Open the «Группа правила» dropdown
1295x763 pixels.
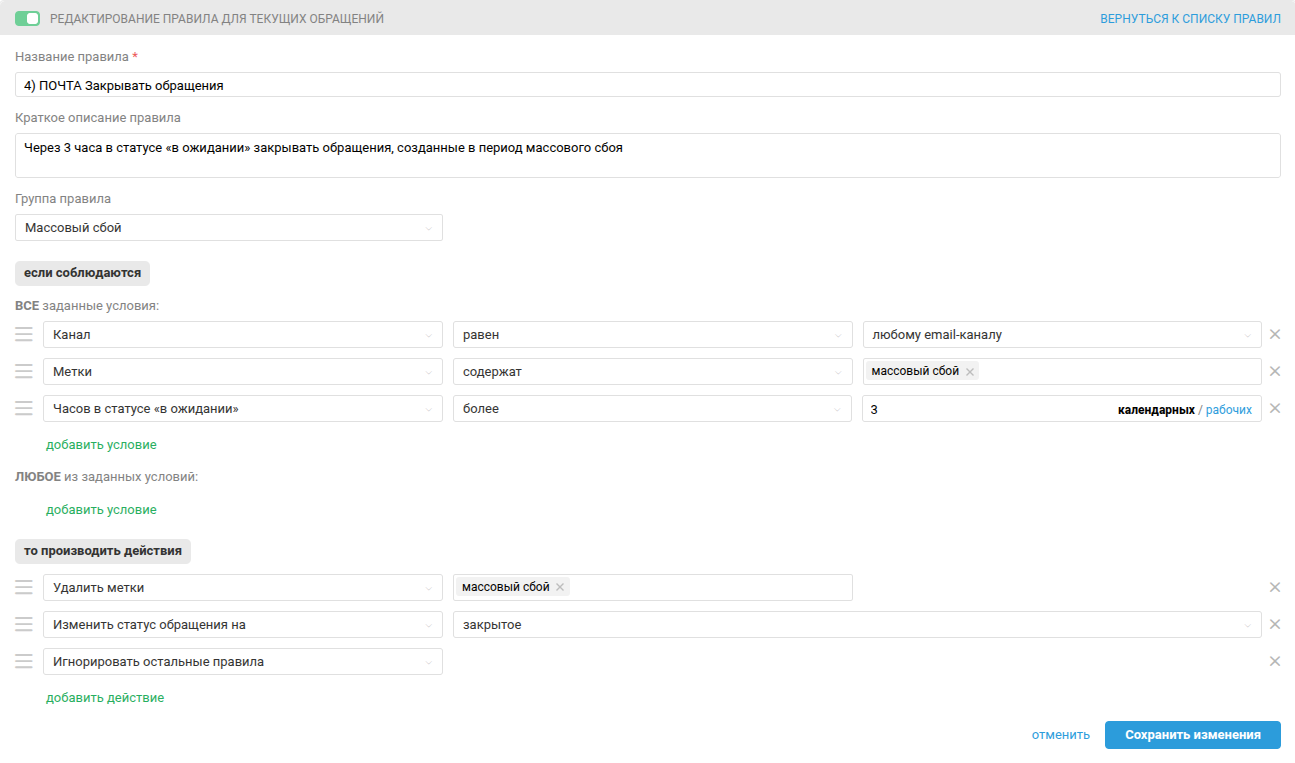229,228
